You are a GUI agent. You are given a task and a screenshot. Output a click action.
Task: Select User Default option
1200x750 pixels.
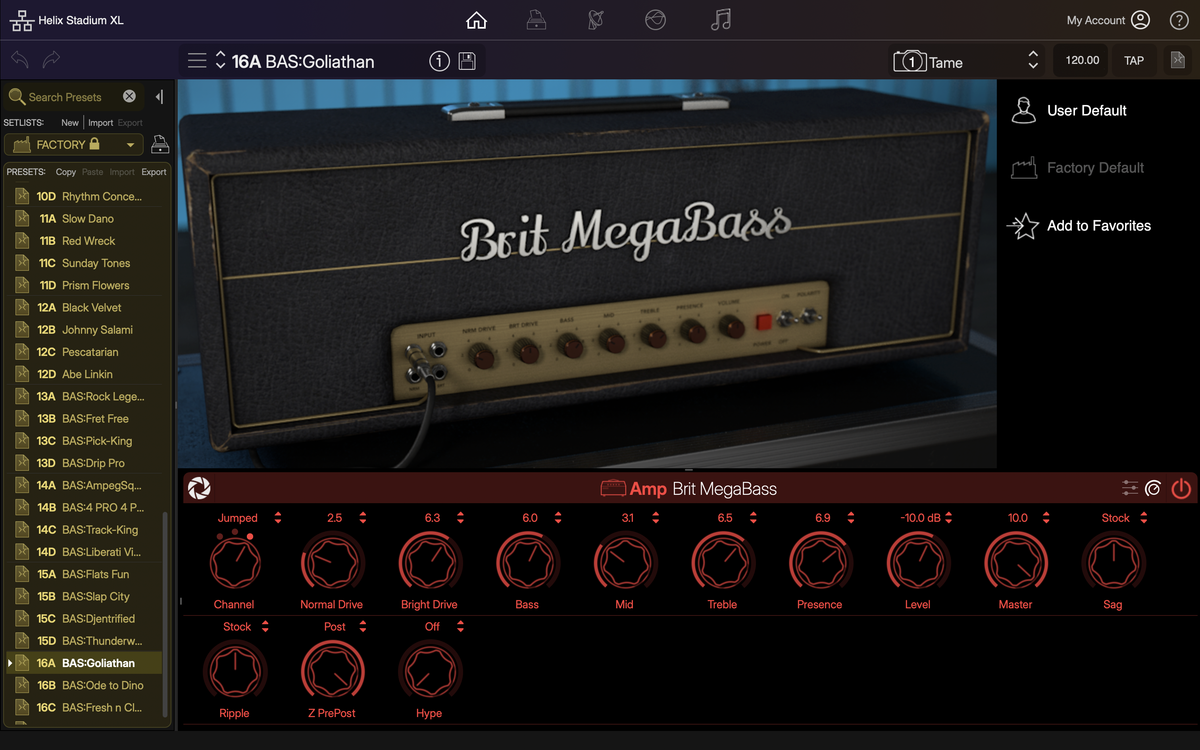pyautogui.click(x=1086, y=111)
